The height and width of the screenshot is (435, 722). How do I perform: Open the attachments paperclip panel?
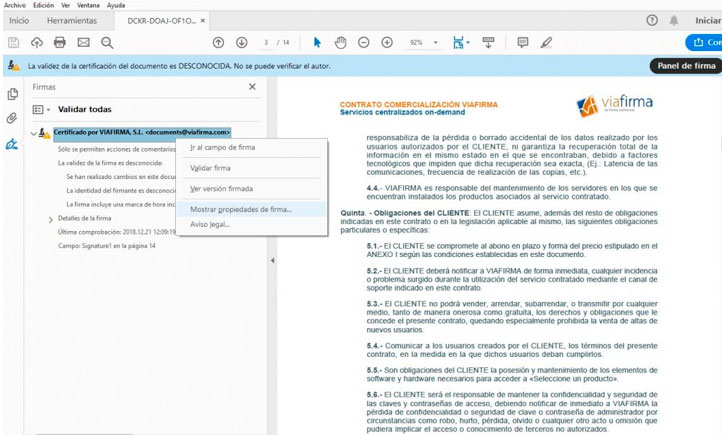click(x=13, y=118)
